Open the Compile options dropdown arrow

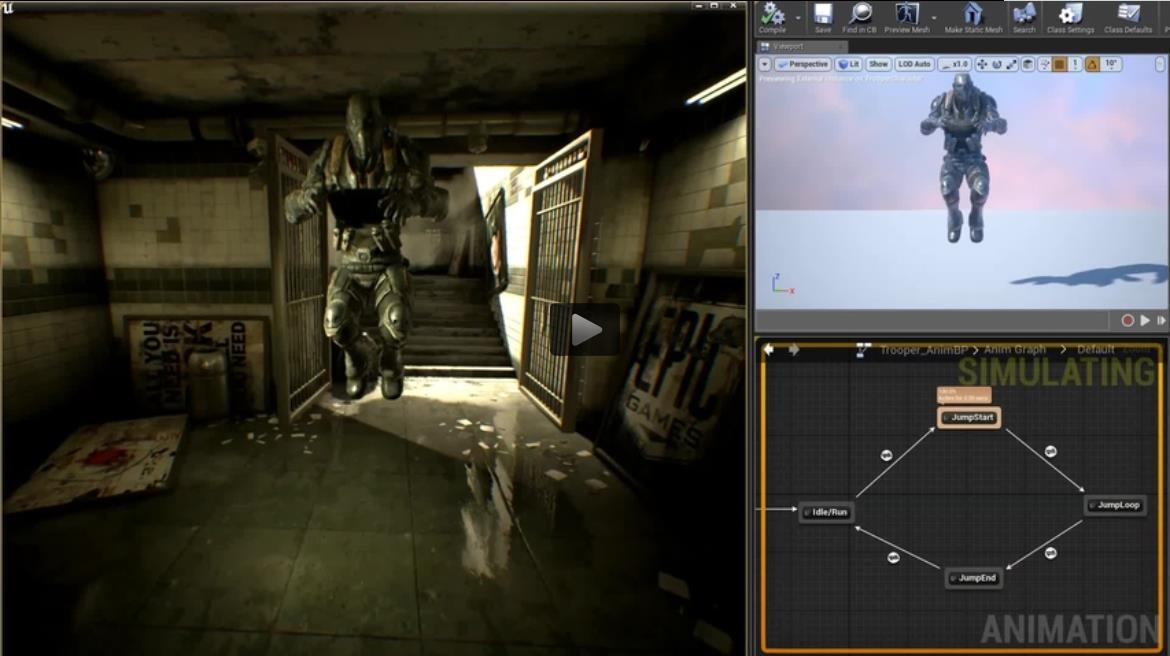[x=798, y=18]
